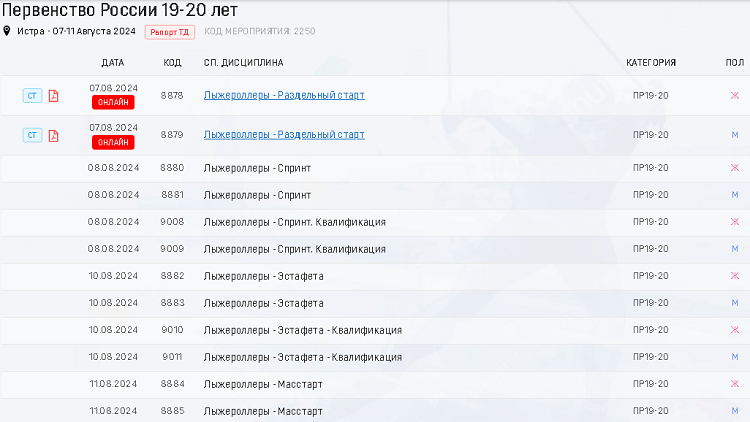Open Лыжероллеры - Раздельный старт link, code 8879
Viewport: 750px width, 422px height.
tap(284, 135)
